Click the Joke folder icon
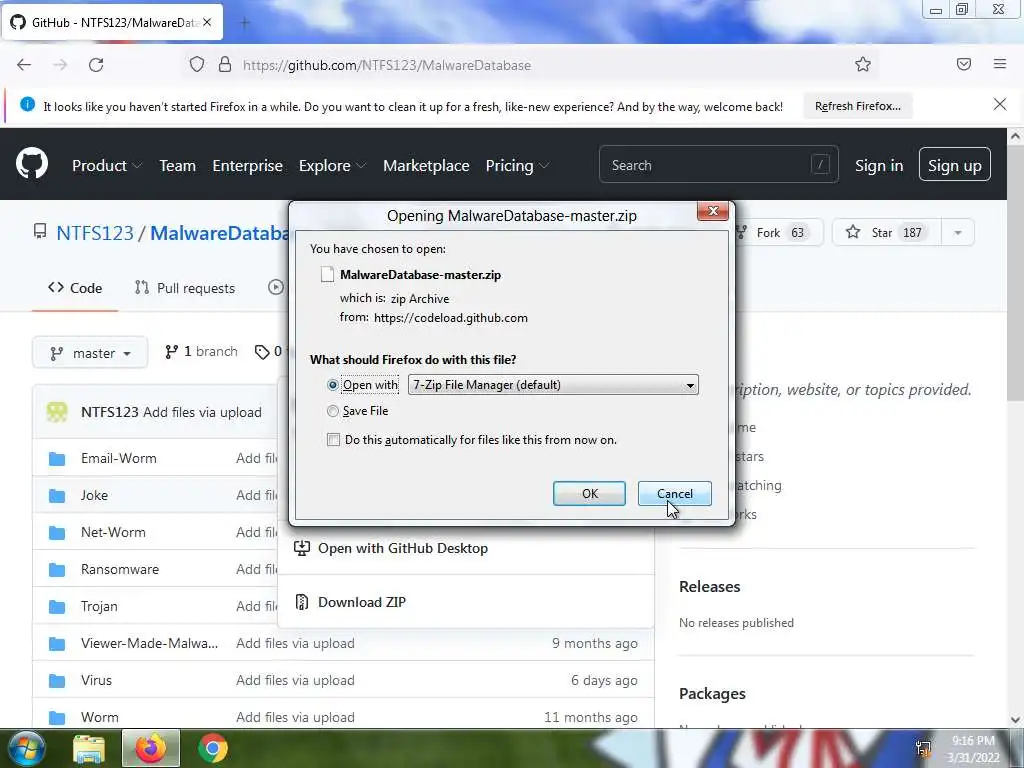Image resolution: width=1024 pixels, height=768 pixels. (x=57, y=496)
